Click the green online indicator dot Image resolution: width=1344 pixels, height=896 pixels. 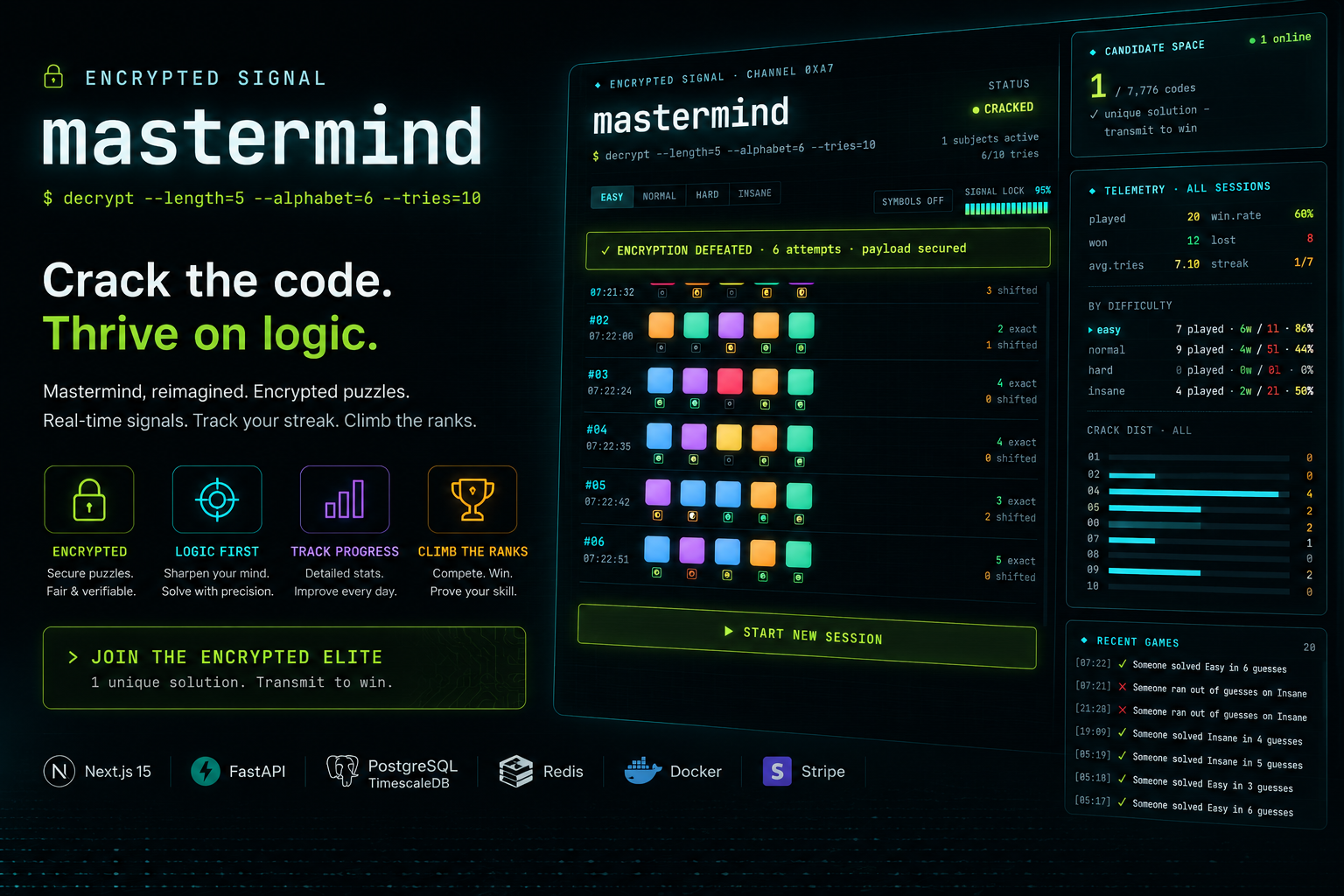point(1252,40)
